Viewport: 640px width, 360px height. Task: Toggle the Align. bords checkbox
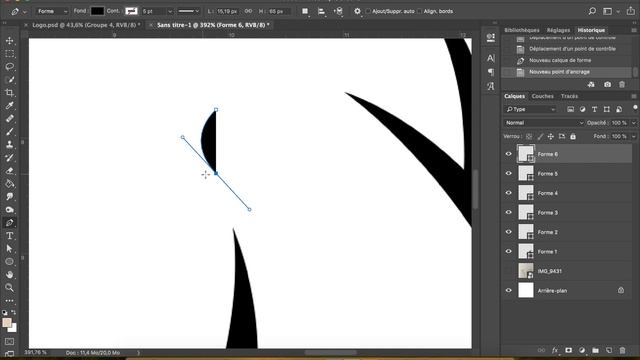tap(420, 11)
